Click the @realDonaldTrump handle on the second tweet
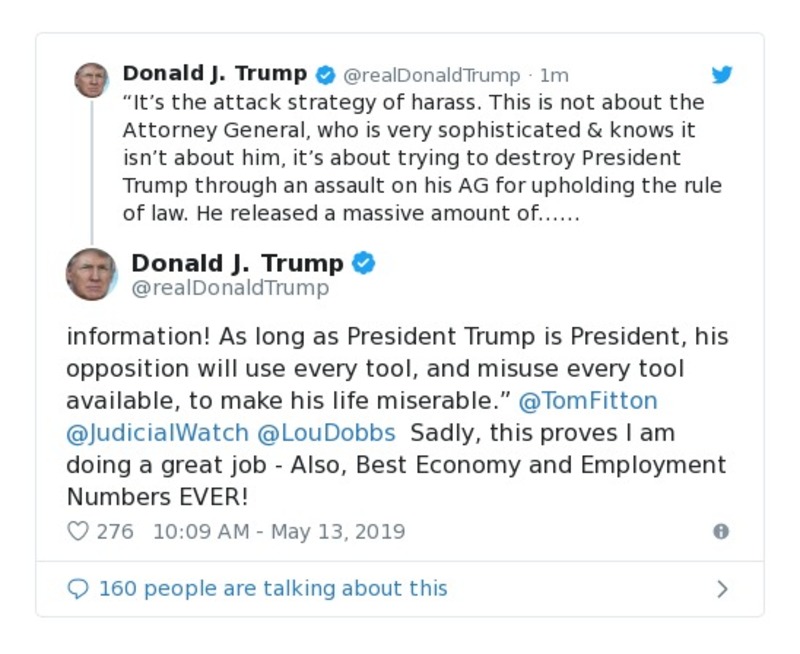This screenshot has width=800, height=654. click(x=229, y=288)
